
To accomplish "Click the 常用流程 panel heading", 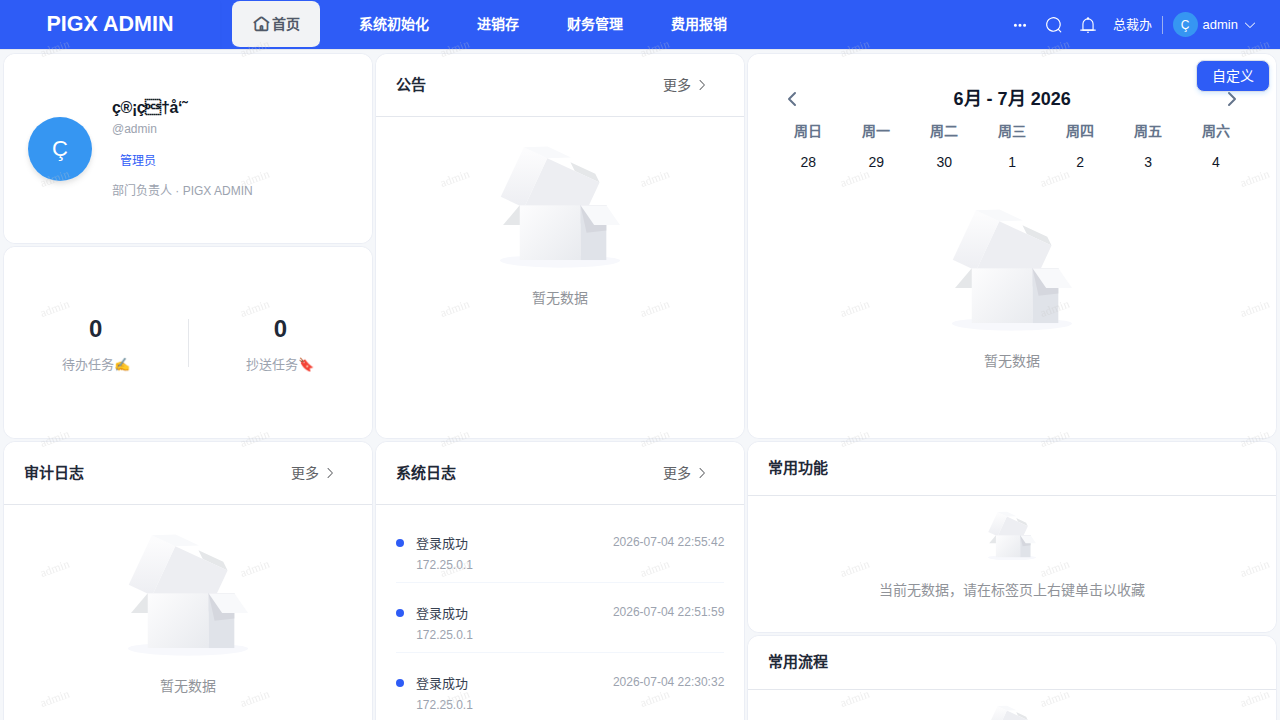I will [798, 662].
